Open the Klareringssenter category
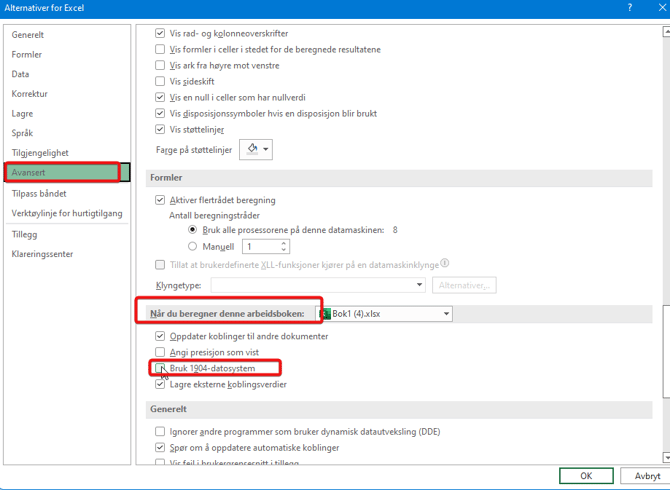670x490 pixels. 42,254
